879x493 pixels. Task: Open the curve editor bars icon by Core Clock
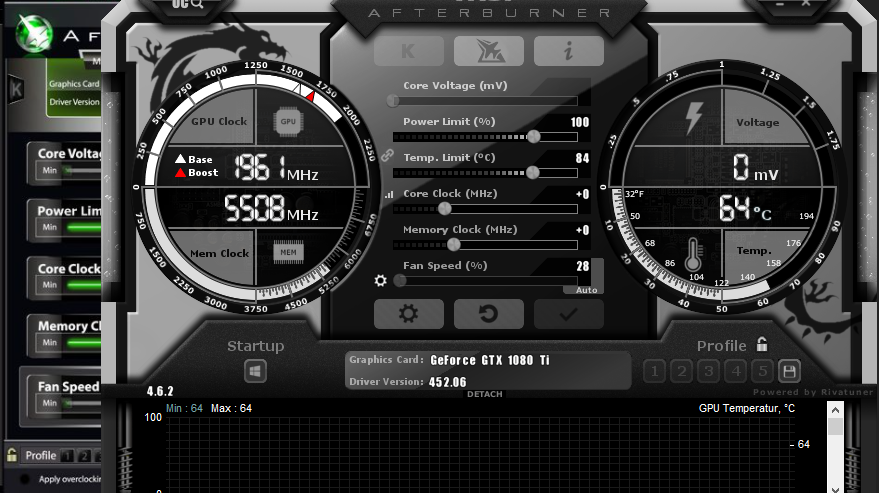tap(389, 195)
